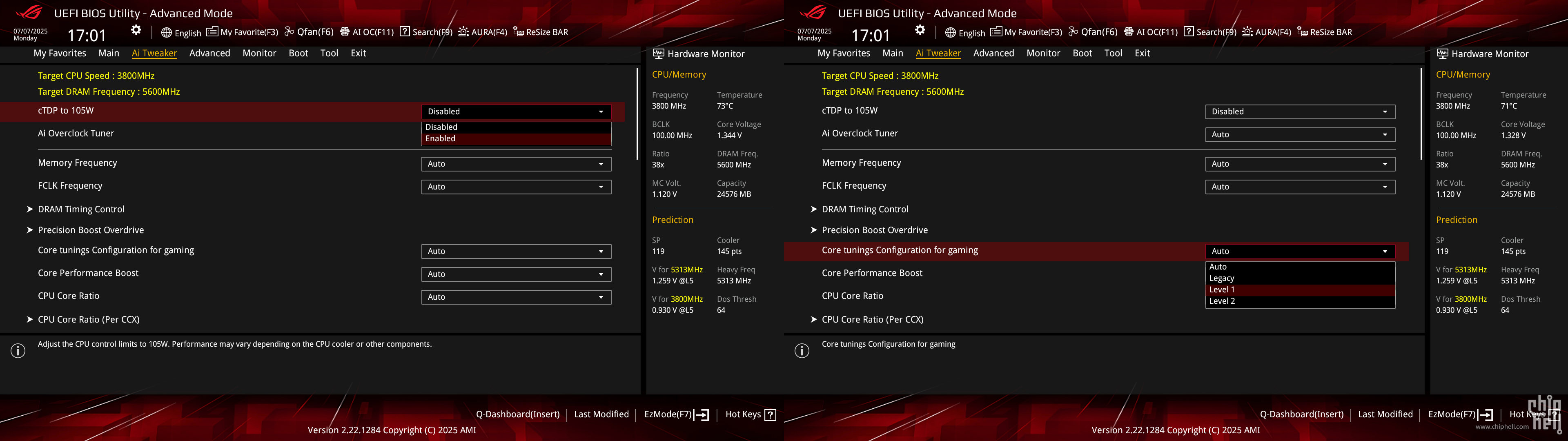Switch to Monitor tab in right screenshot

pyautogui.click(x=1043, y=53)
